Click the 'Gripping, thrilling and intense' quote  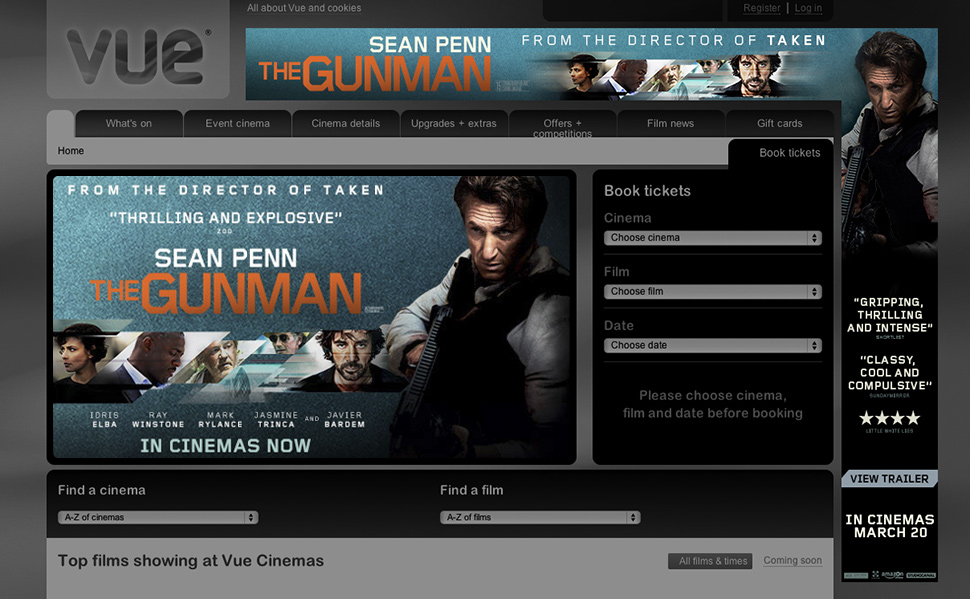(890, 315)
